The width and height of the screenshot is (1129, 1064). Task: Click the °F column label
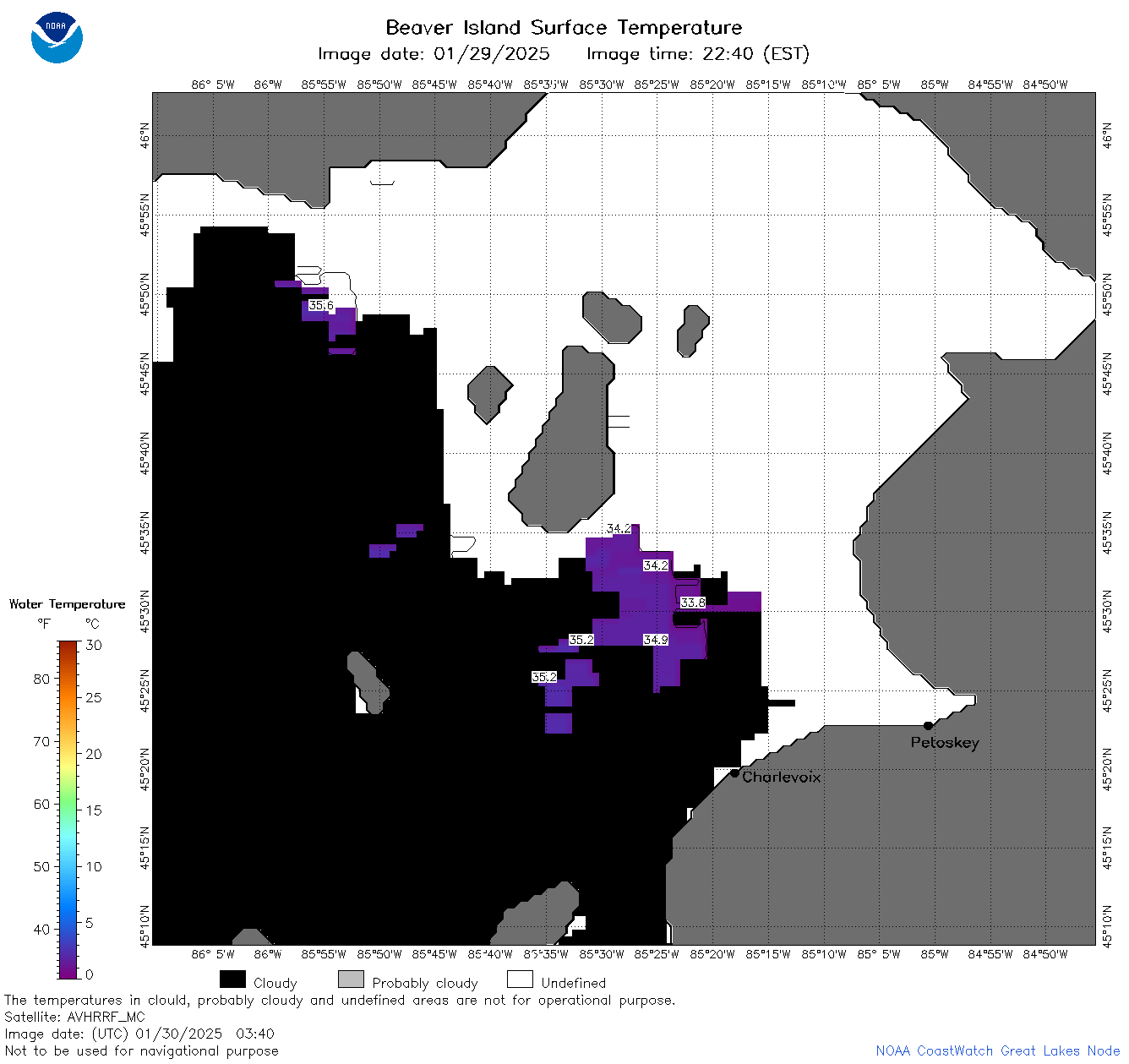[x=44, y=624]
